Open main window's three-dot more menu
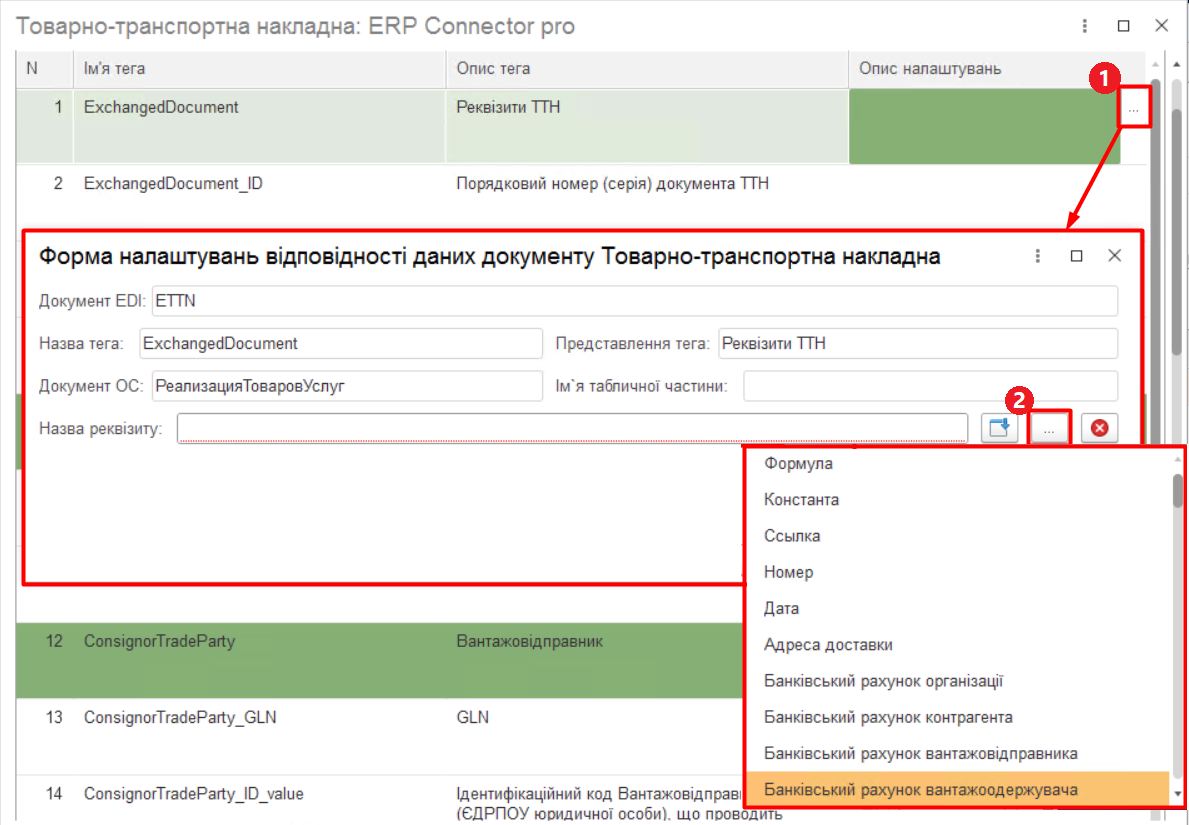This screenshot has height=825, width=1189. (x=1085, y=26)
